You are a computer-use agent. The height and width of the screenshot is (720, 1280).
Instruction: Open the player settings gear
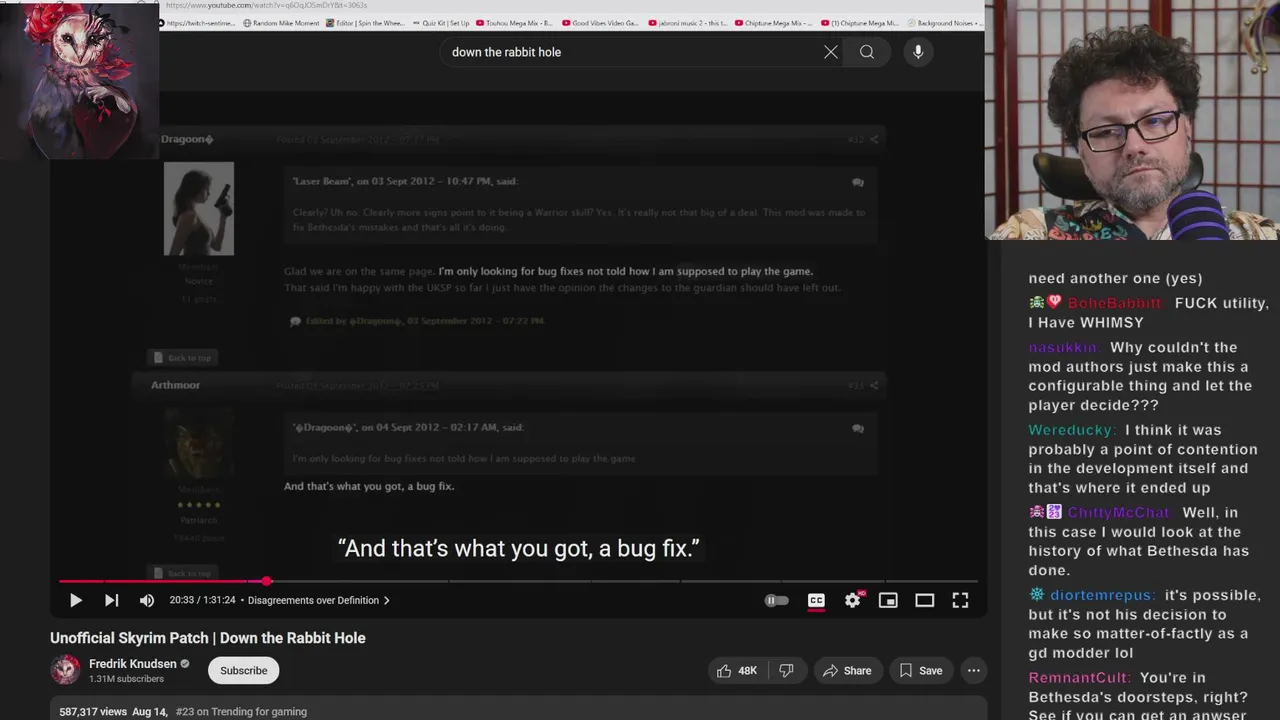852,600
